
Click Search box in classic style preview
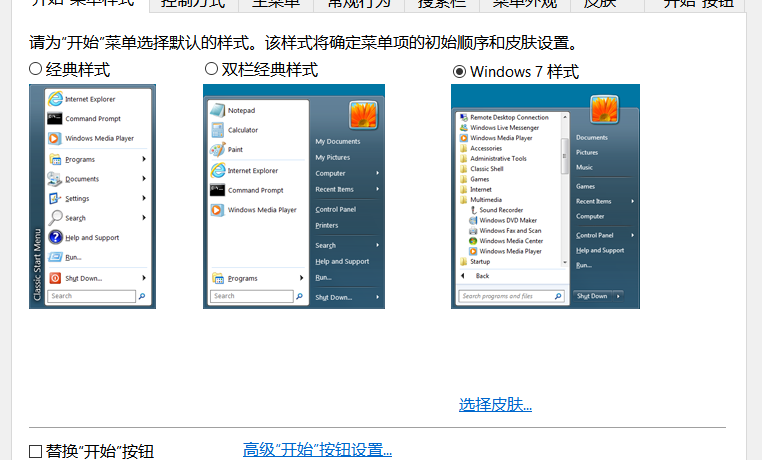[x=91, y=296]
